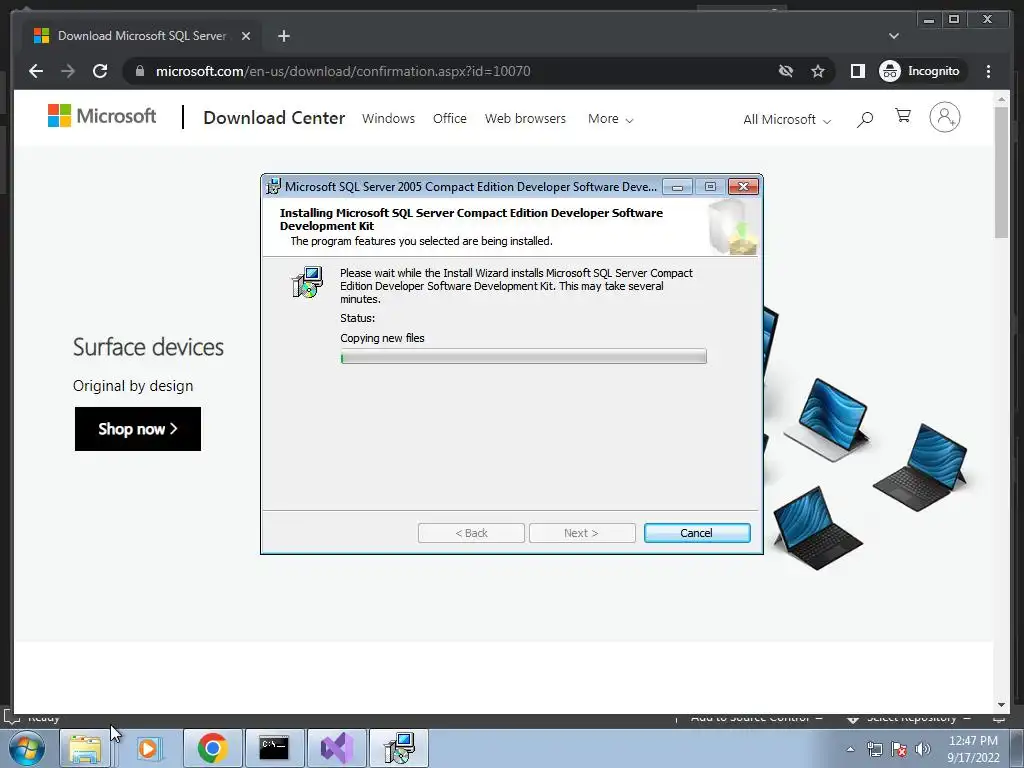The image size is (1024, 768).
Task: Switch to Visual Studio in taskbar
Action: pos(336,748)
